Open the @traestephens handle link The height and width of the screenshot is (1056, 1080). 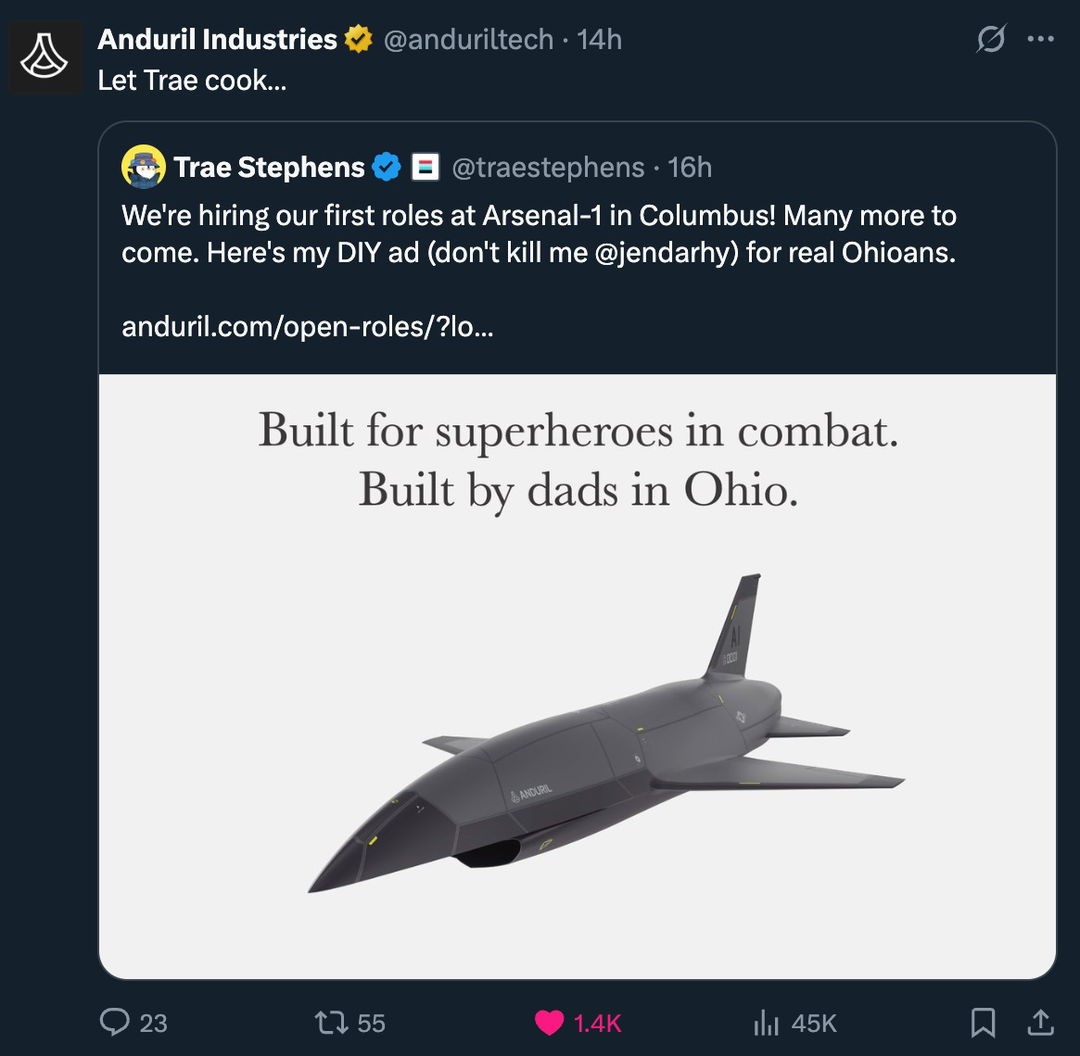point(548,167)
